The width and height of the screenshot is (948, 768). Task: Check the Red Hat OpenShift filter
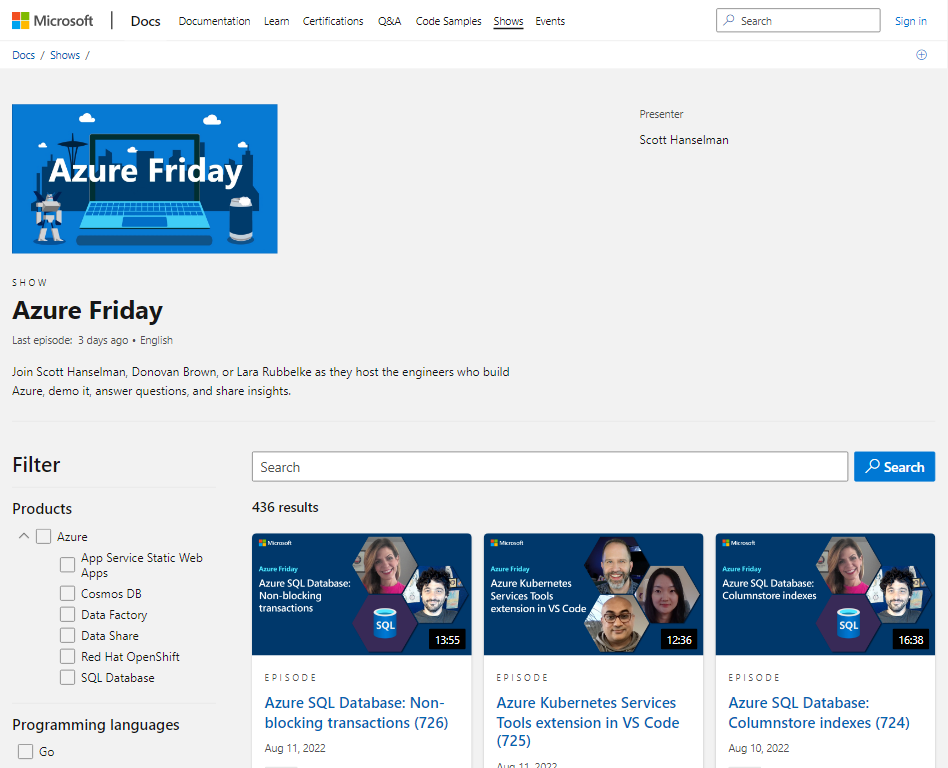67,657
